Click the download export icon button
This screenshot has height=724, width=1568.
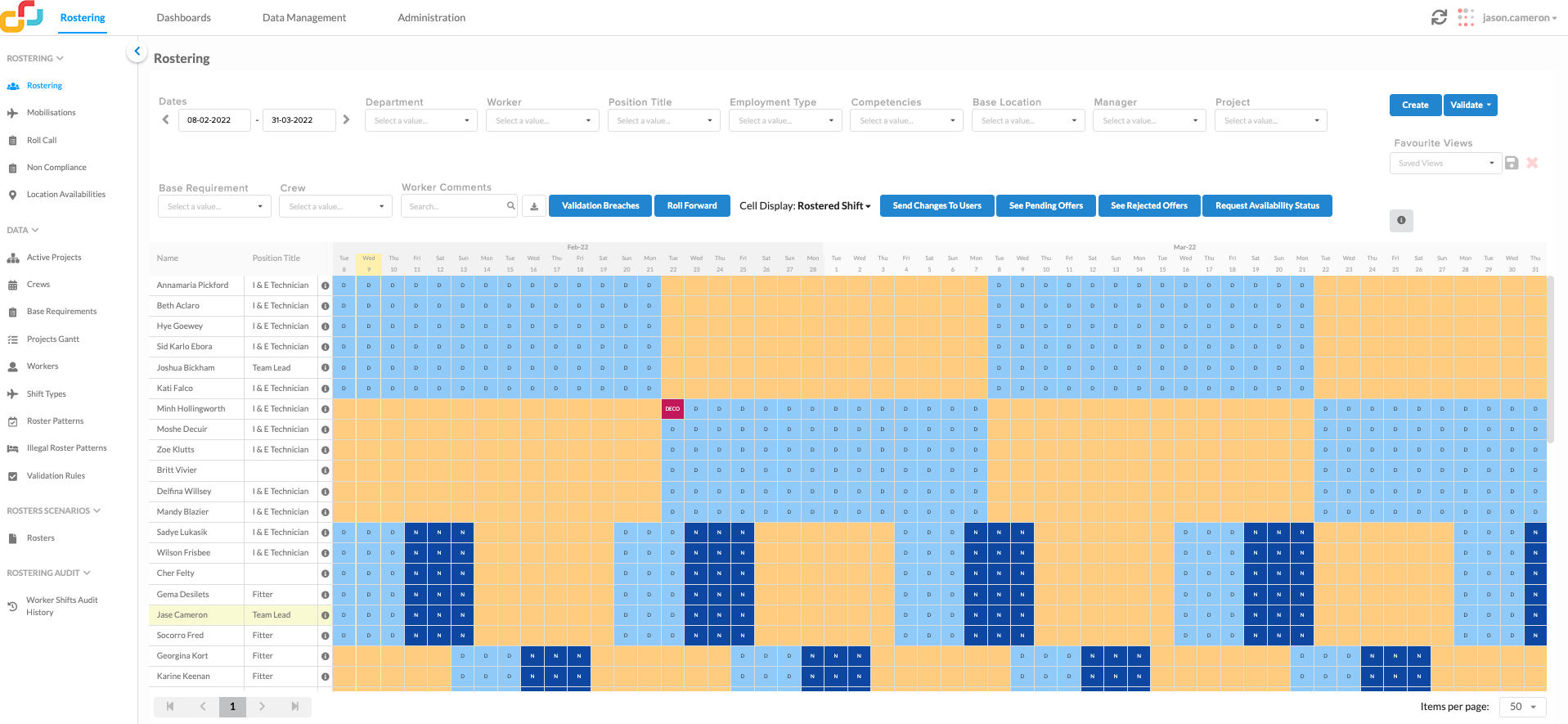pyautogui.click(x=534, y=206)
